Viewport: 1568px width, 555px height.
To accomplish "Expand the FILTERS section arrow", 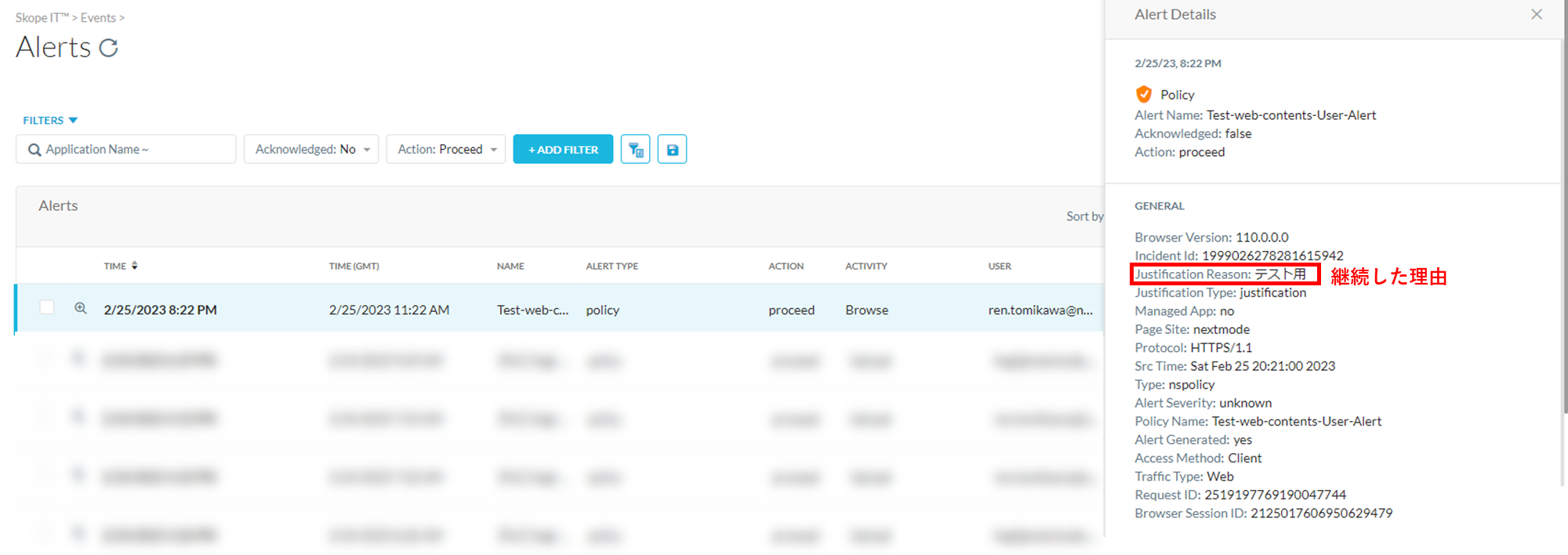I will [74, 121].
